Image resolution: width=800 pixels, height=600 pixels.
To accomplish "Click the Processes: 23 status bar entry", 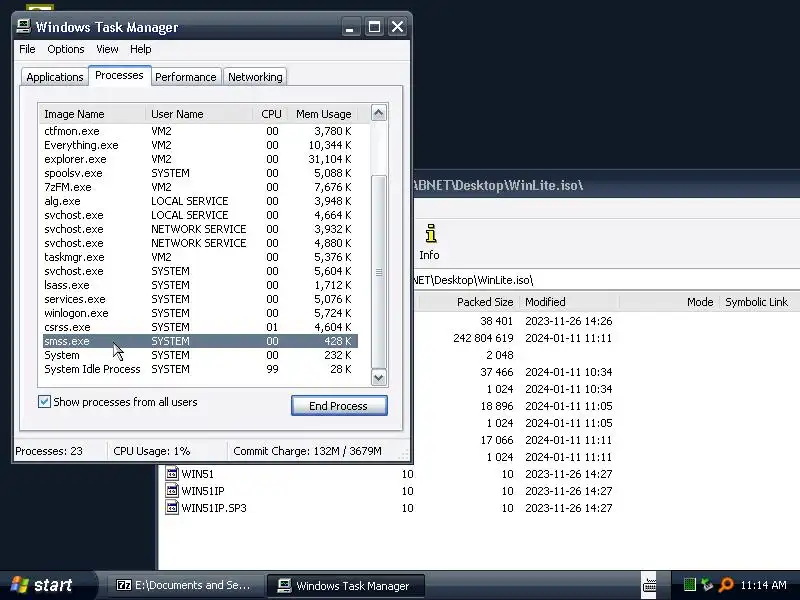I will [49, 451].
